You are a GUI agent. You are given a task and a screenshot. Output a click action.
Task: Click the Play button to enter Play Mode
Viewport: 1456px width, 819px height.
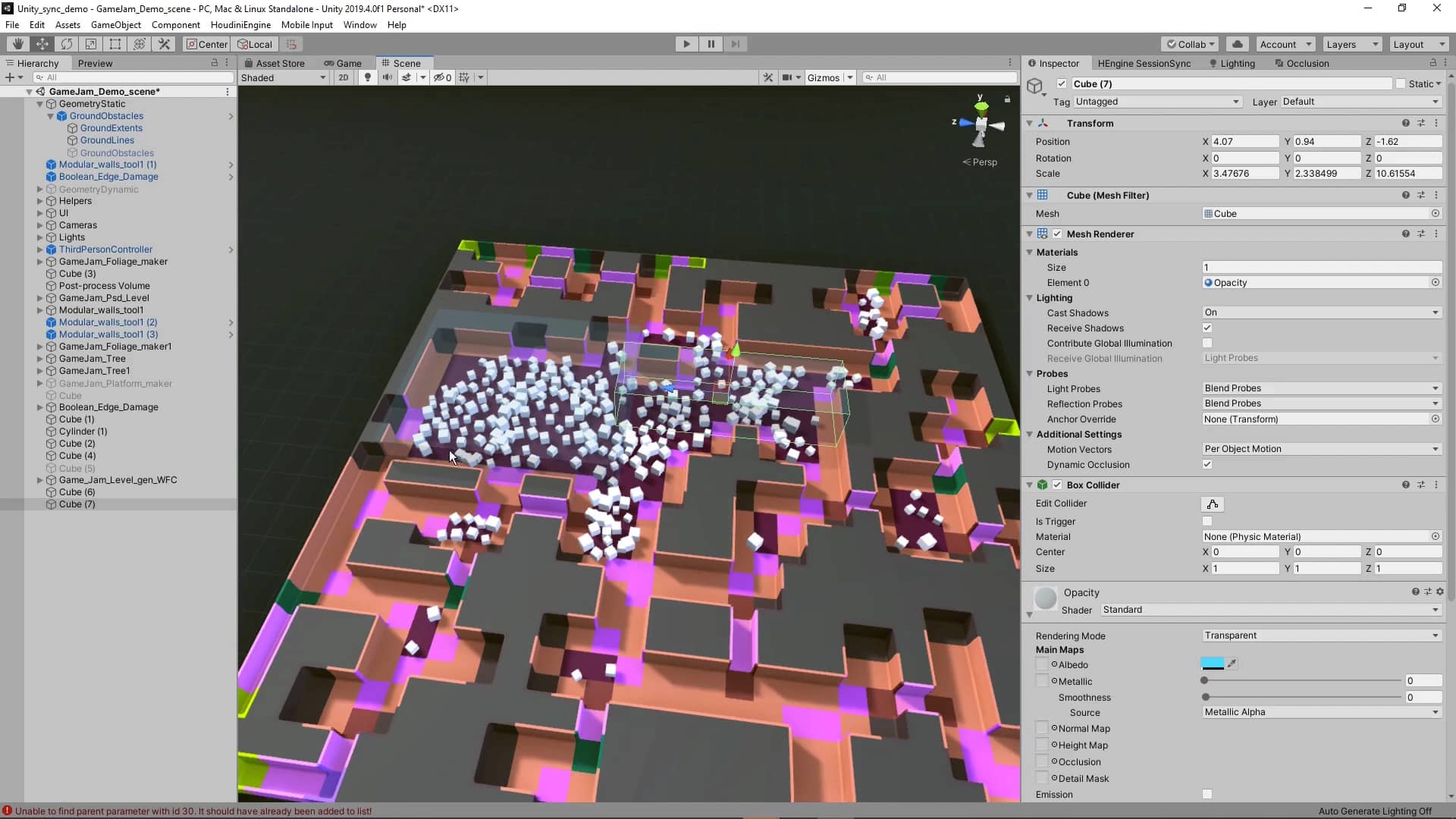[x=687, y=43]
